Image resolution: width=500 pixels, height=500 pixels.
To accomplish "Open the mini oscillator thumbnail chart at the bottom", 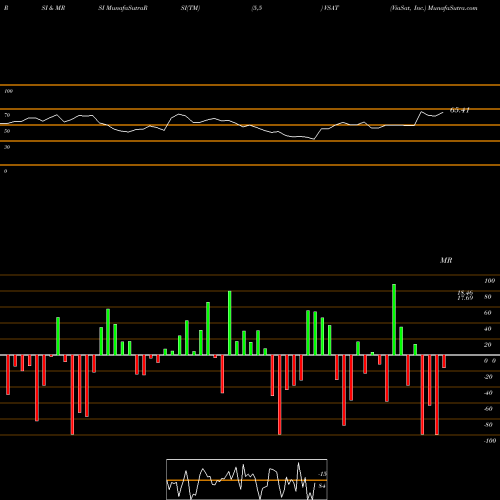I will point(247,479).
